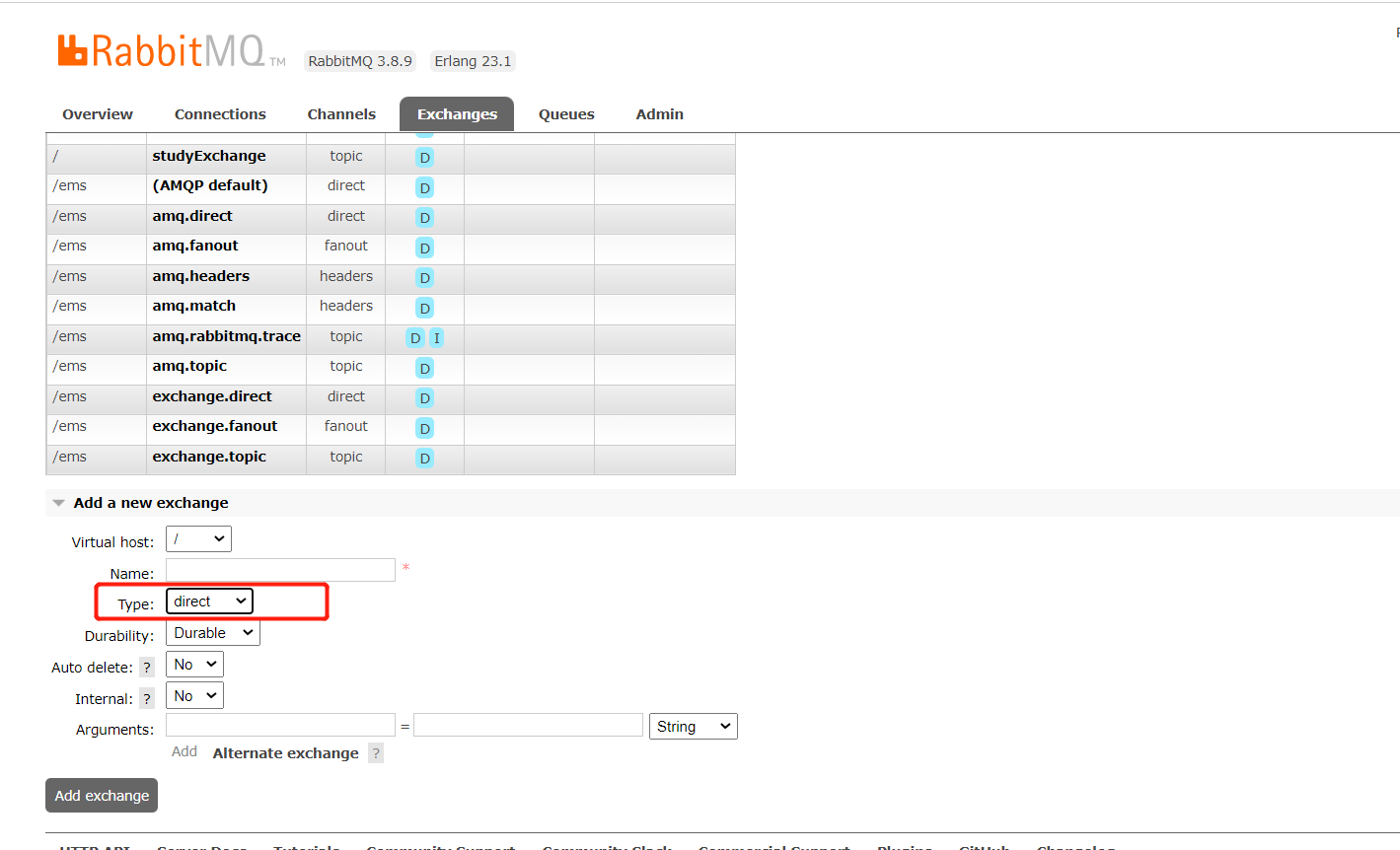1400x850 pixels.
Task: Click the Alternate exchange argument link
Action: (285, 753)
